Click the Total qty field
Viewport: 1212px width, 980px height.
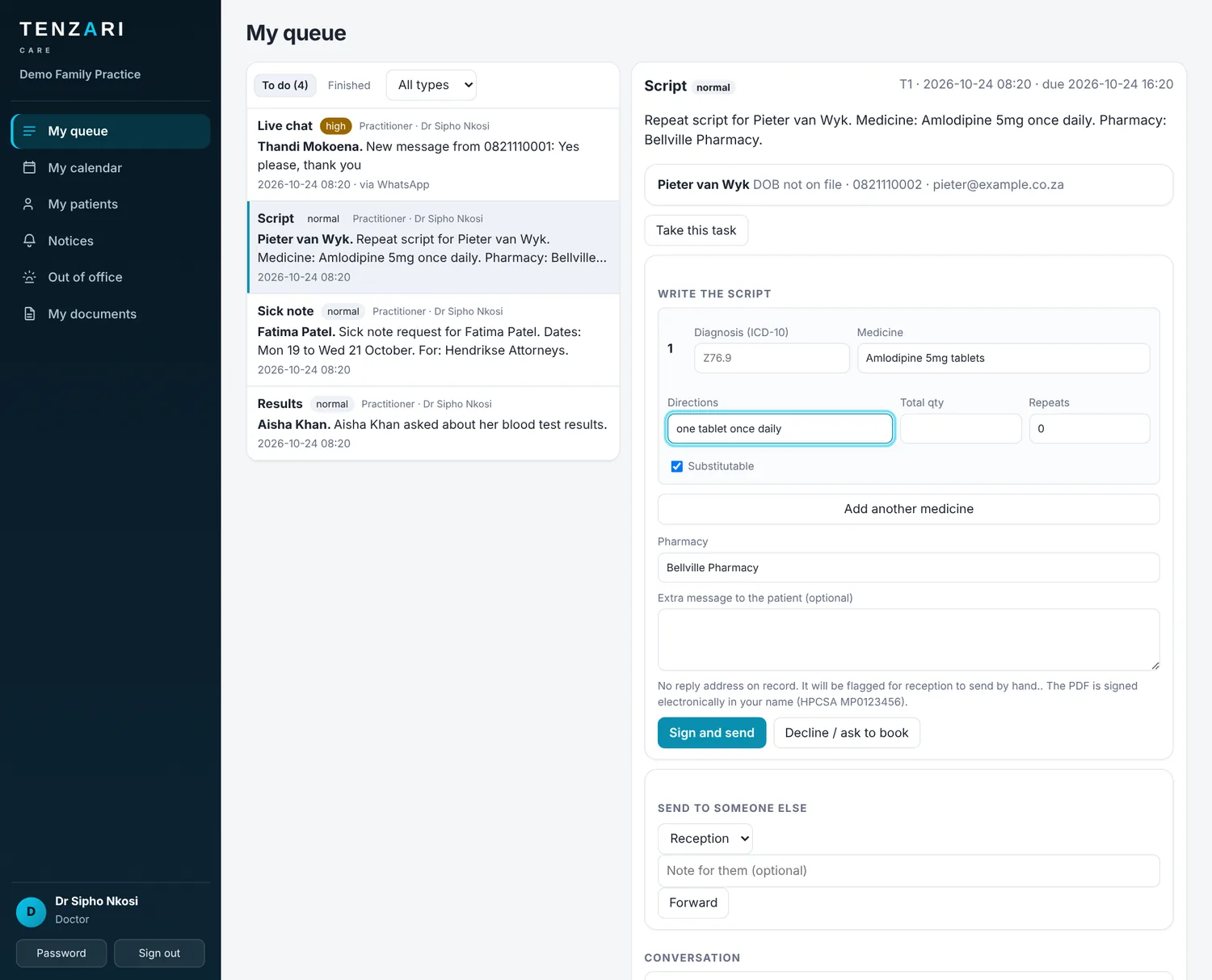[961, 428]
